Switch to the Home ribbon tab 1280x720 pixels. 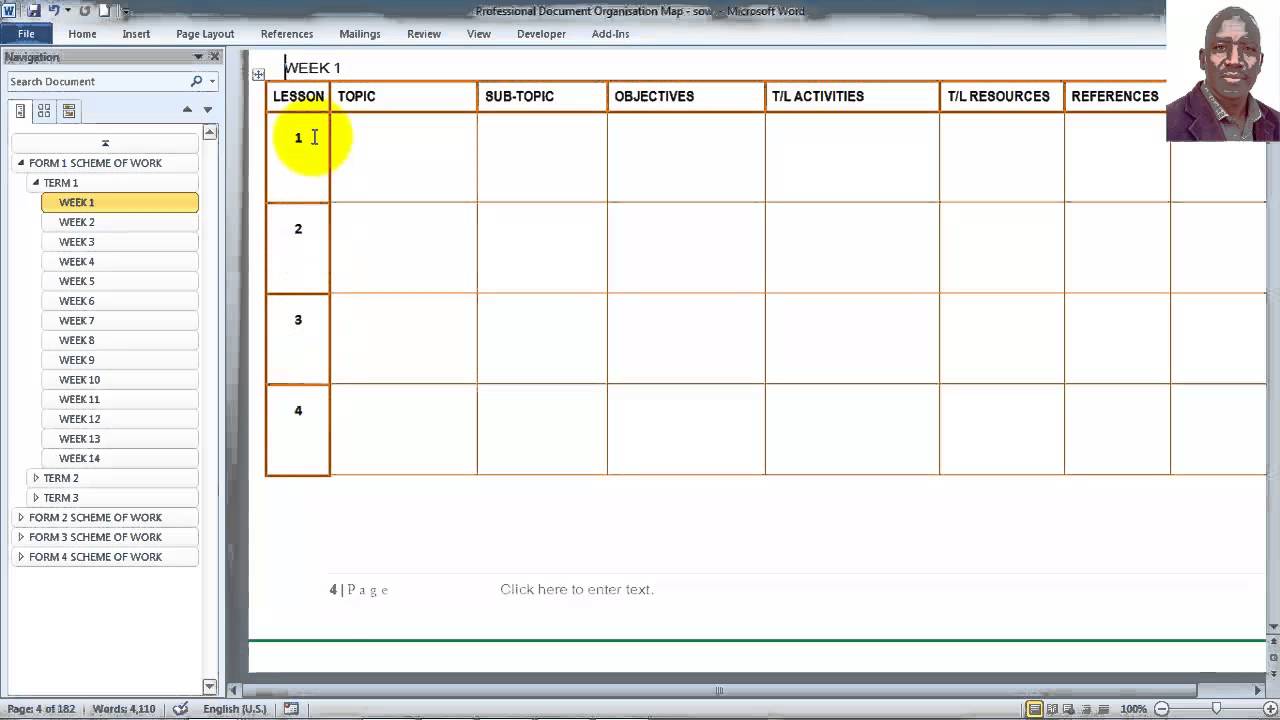[82, 34]
